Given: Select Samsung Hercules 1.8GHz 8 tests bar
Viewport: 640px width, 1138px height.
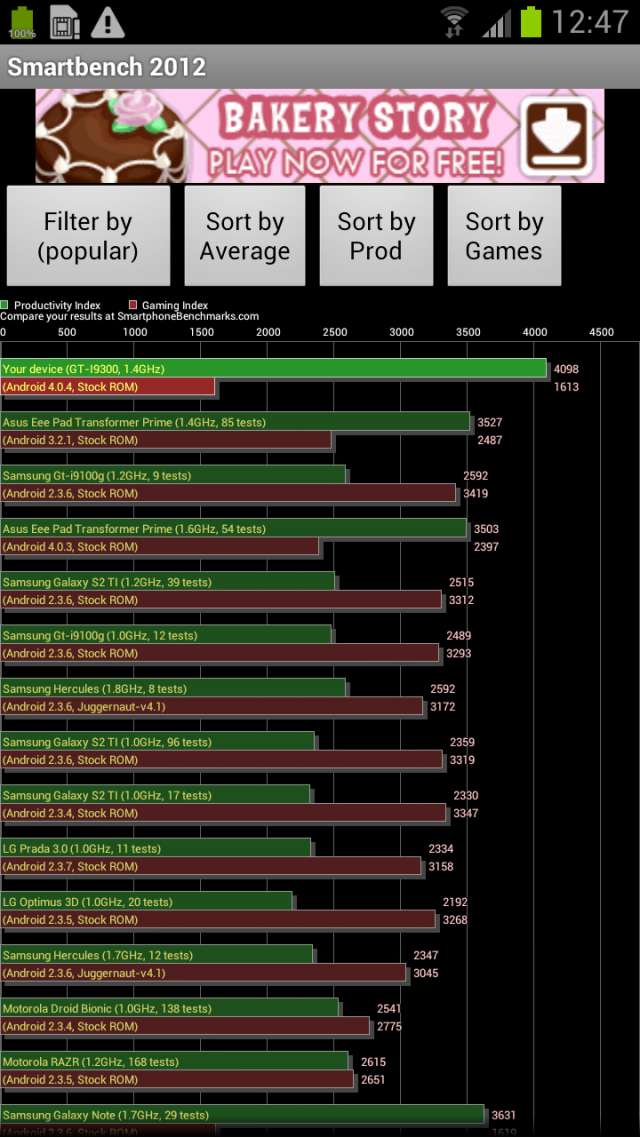Looking at the screenshot, I should [x=173, y=689].
